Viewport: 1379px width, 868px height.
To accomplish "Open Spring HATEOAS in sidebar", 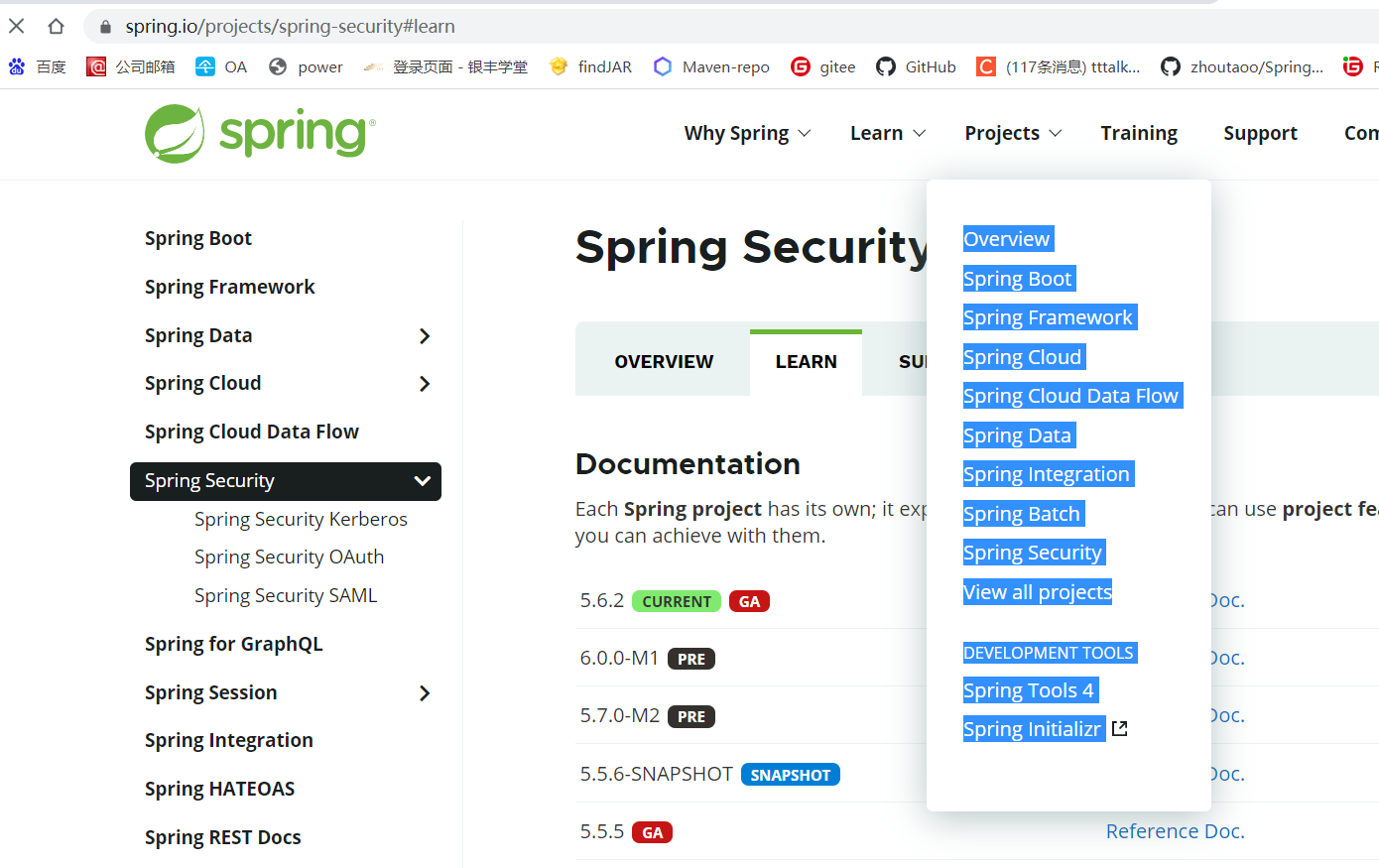I will pos(219,789).
